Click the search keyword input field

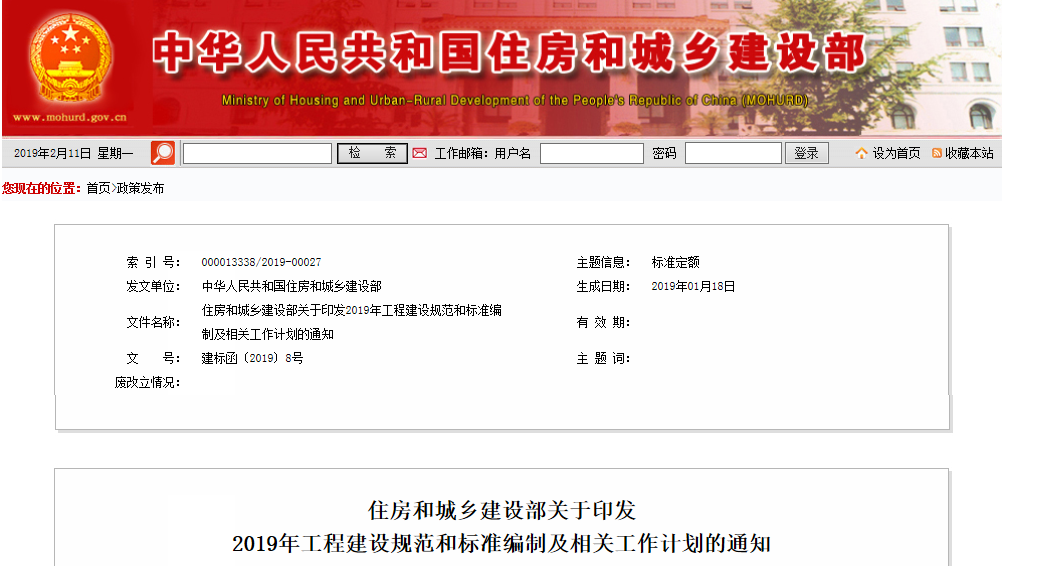(x=257, y=153)
